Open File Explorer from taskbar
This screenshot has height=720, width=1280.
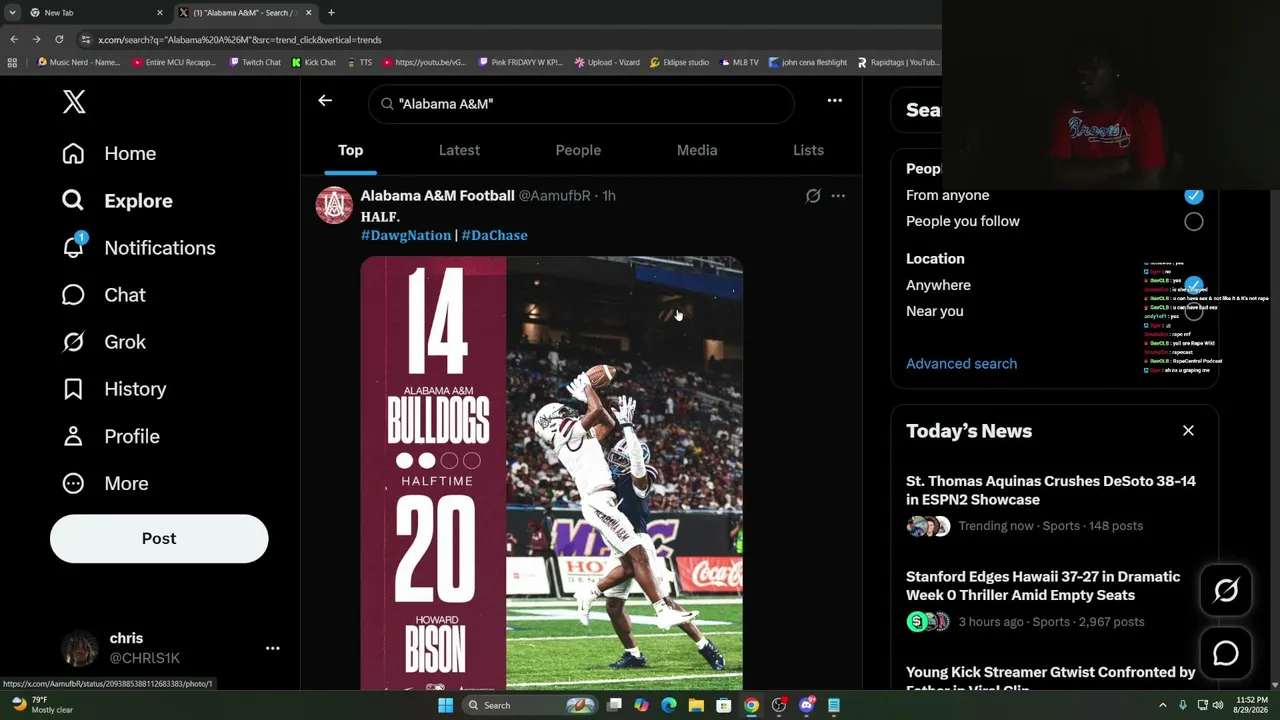tap(696, 705)
